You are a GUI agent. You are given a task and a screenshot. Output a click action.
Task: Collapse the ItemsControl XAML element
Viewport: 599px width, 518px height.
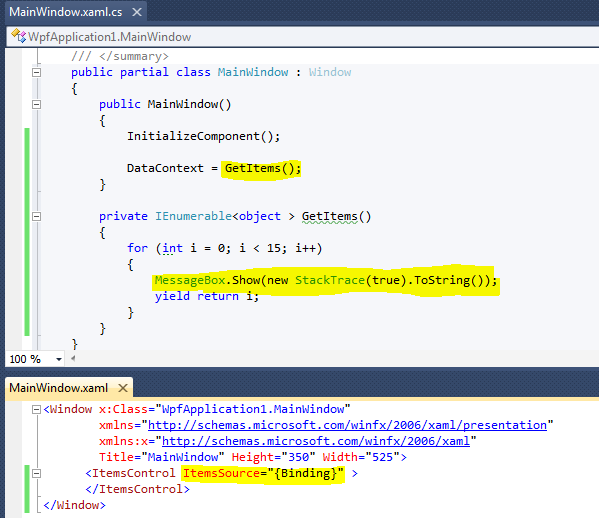click(x=36, y=474)
